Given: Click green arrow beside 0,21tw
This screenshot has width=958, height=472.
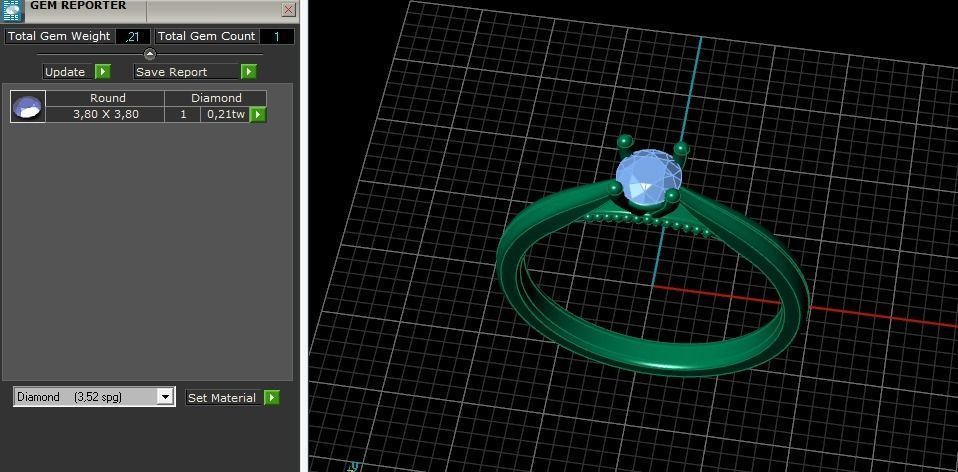Looking at the screenshot, I should click(x=258, y=115).
